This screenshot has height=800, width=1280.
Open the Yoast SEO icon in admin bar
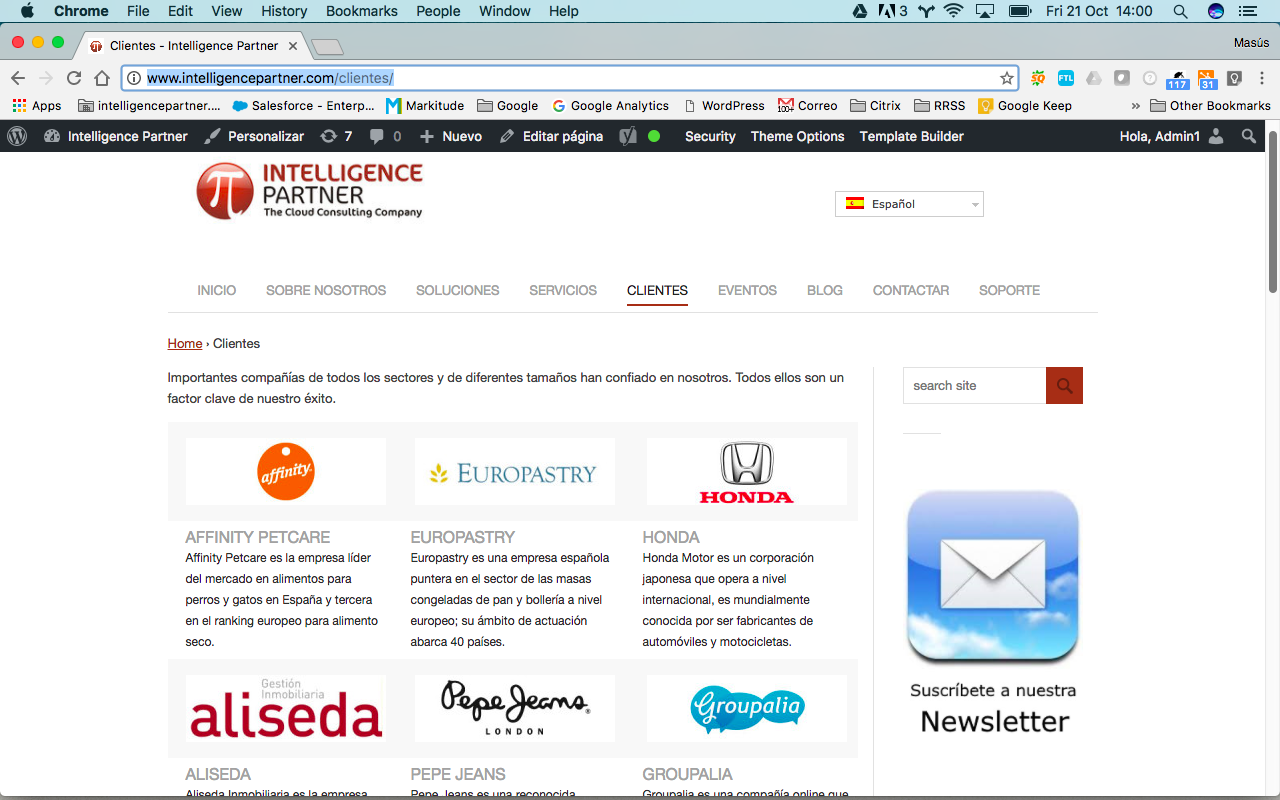pyautogui.click(x=628, y=136)
